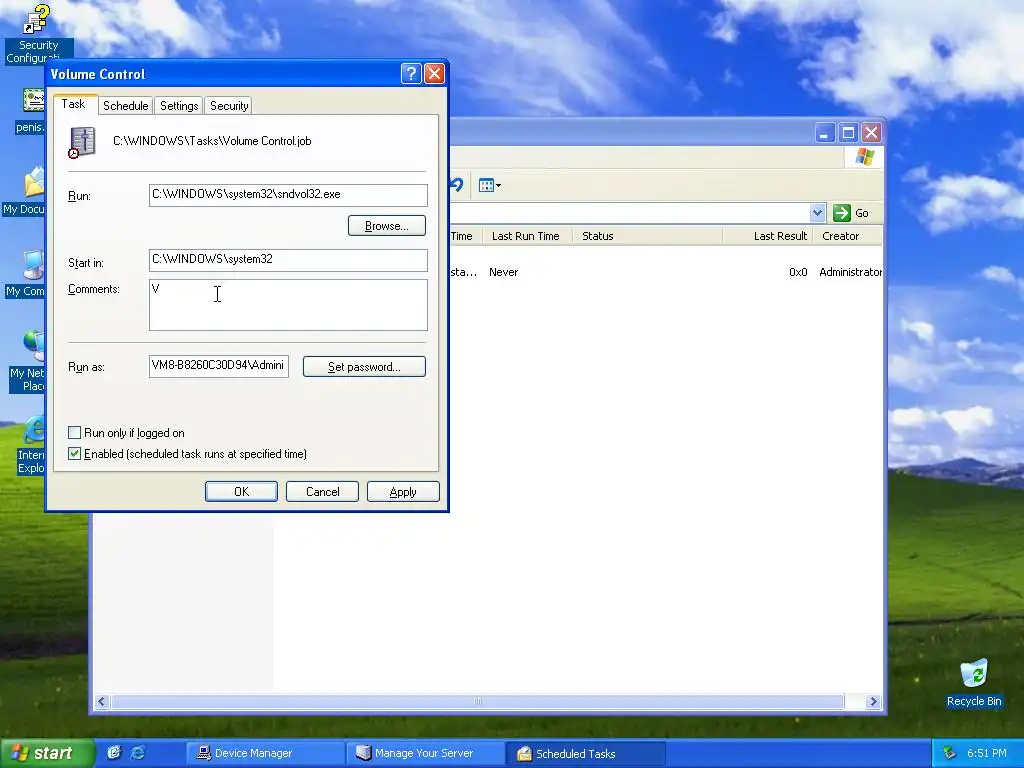Switch to the Schedule tab
This screenshot has height=768, width=1024.
tap(125, 106)
